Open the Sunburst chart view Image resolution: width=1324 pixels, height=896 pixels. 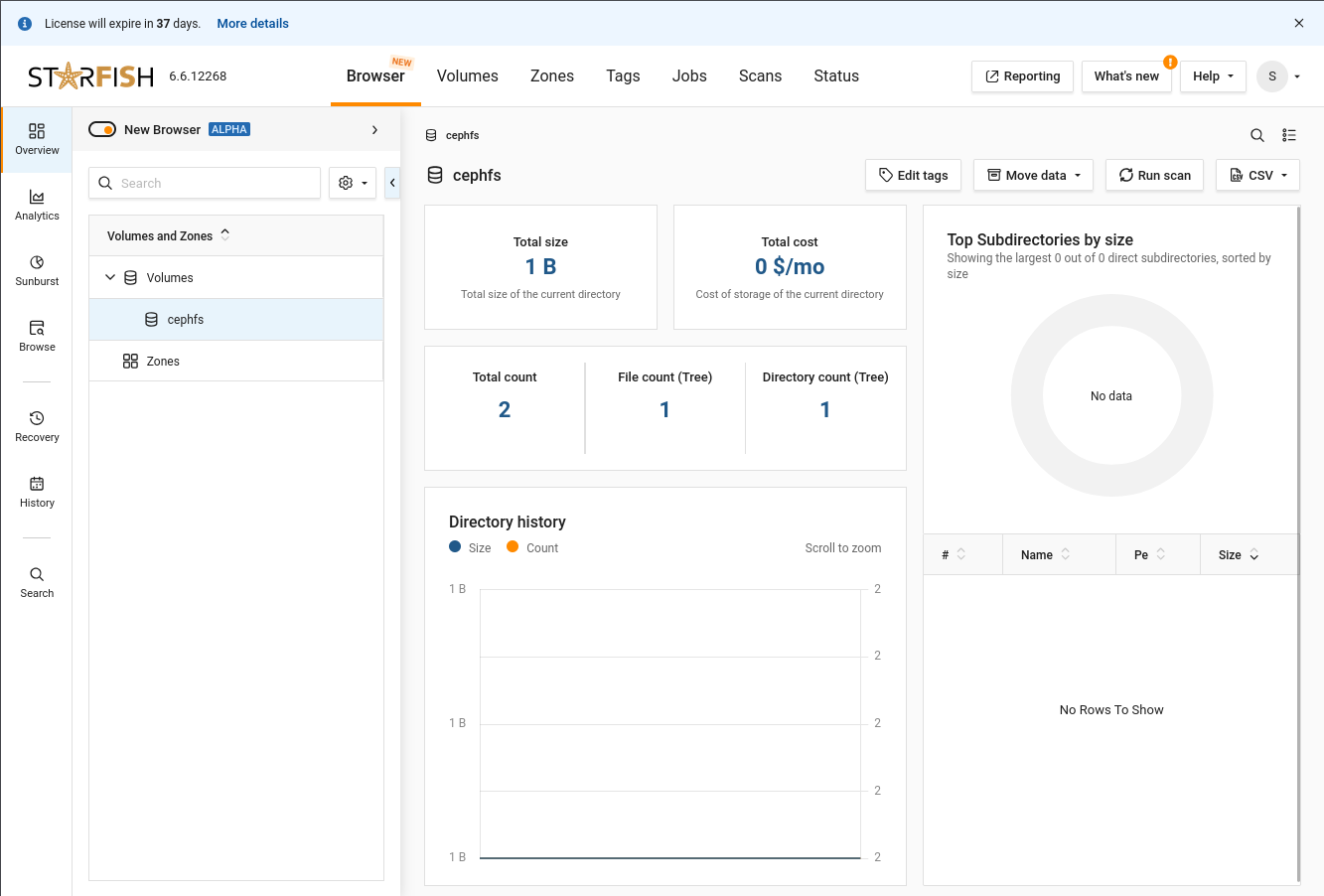[37, 270]
